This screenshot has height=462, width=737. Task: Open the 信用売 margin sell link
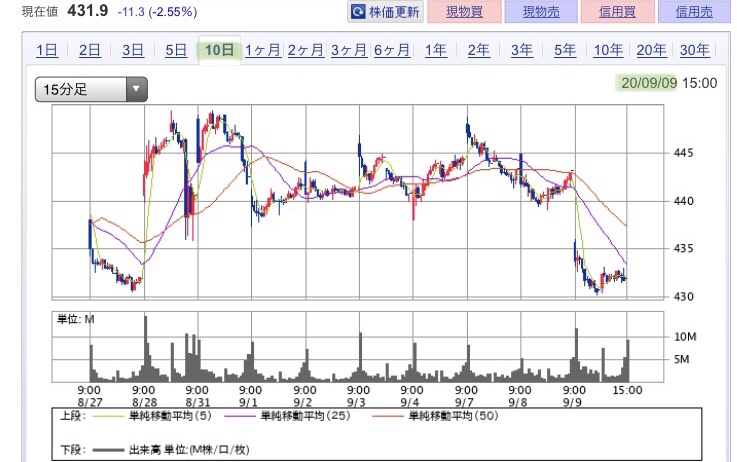(x=694, y=12)
